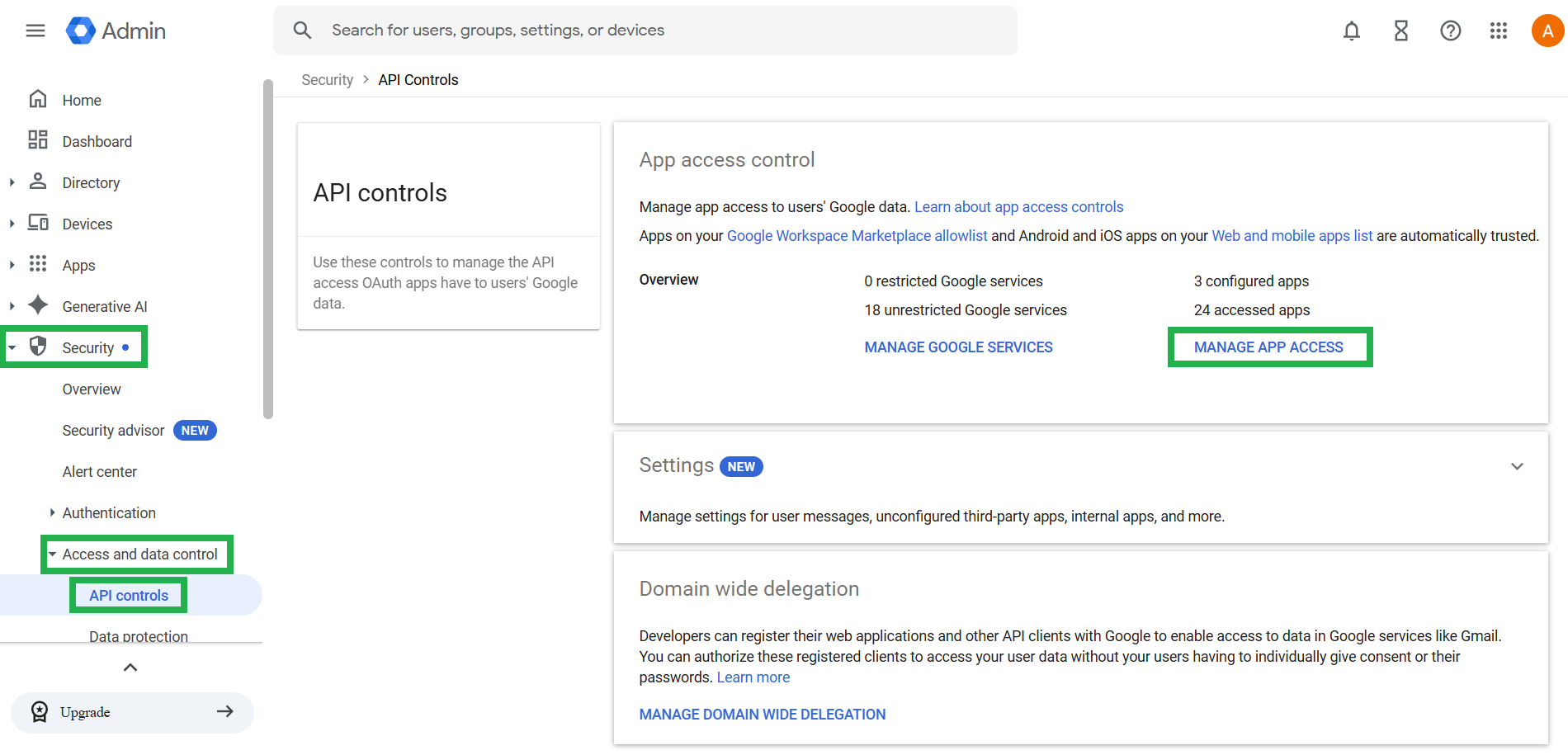The image size is (1568, 755).
Task: Open Dashboard from sidebar
Action: point(97,142)
